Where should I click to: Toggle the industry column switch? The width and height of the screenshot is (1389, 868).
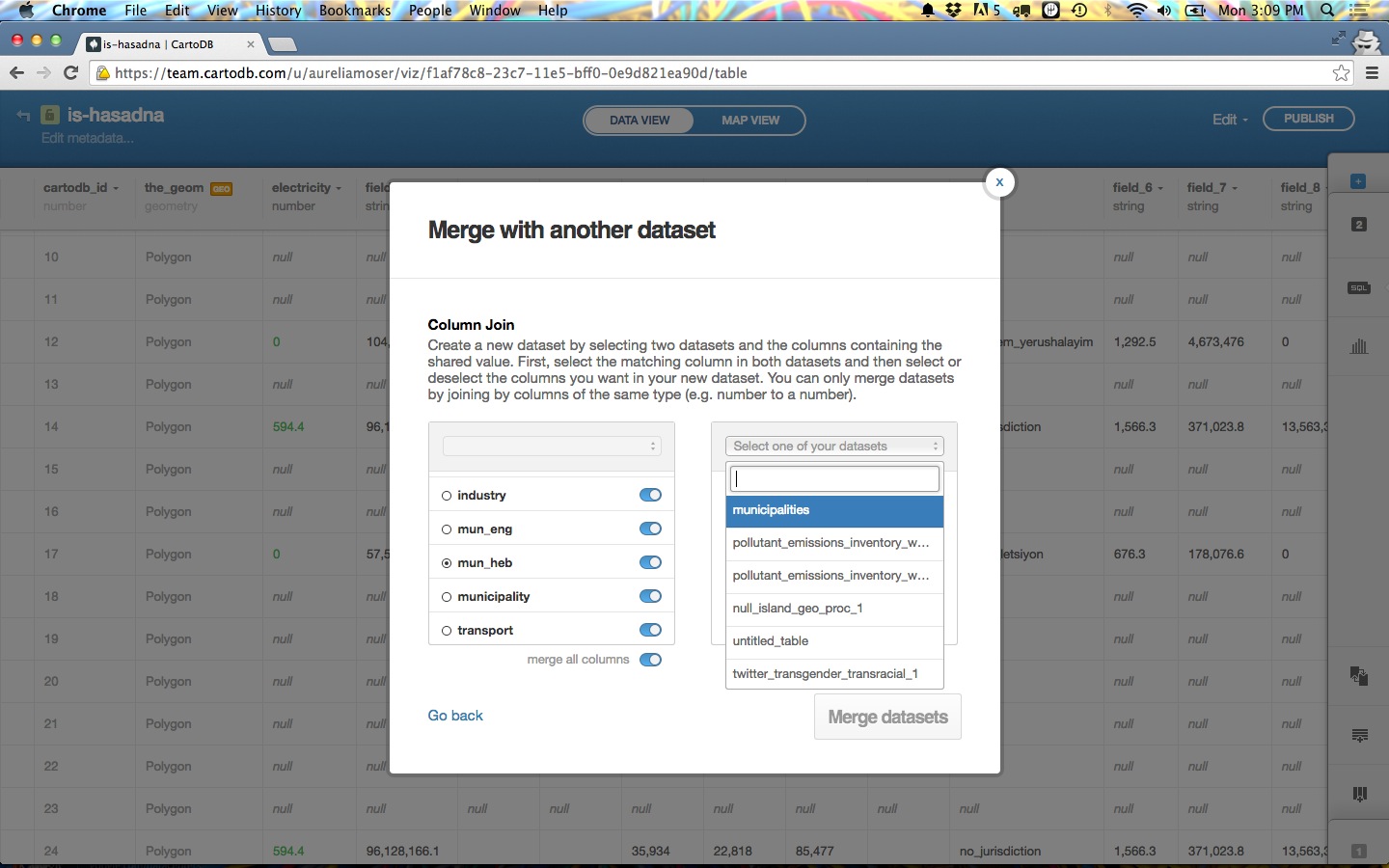[x=650, y=495]
